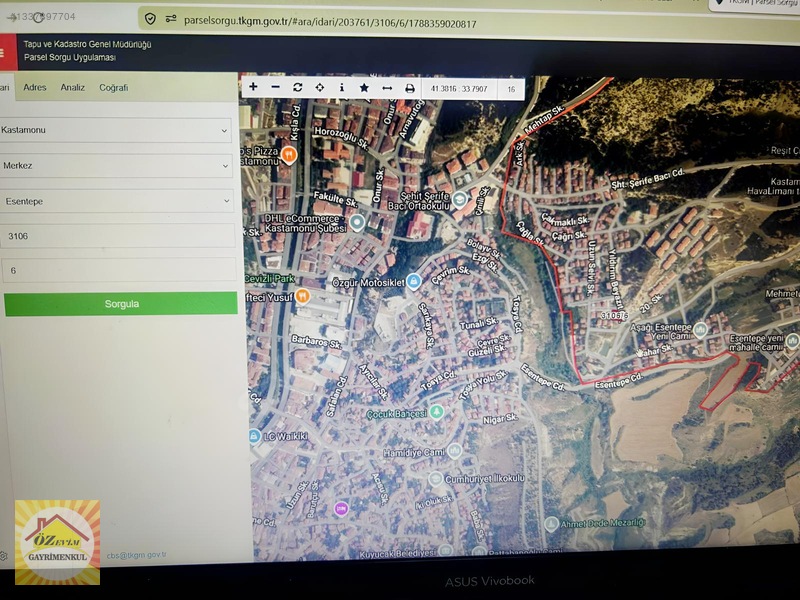The width and height of the screenshot is (800, 600).
Task: Click the restaurant pin near Pizza Kastamonu
Action: (x=289, y=154)
